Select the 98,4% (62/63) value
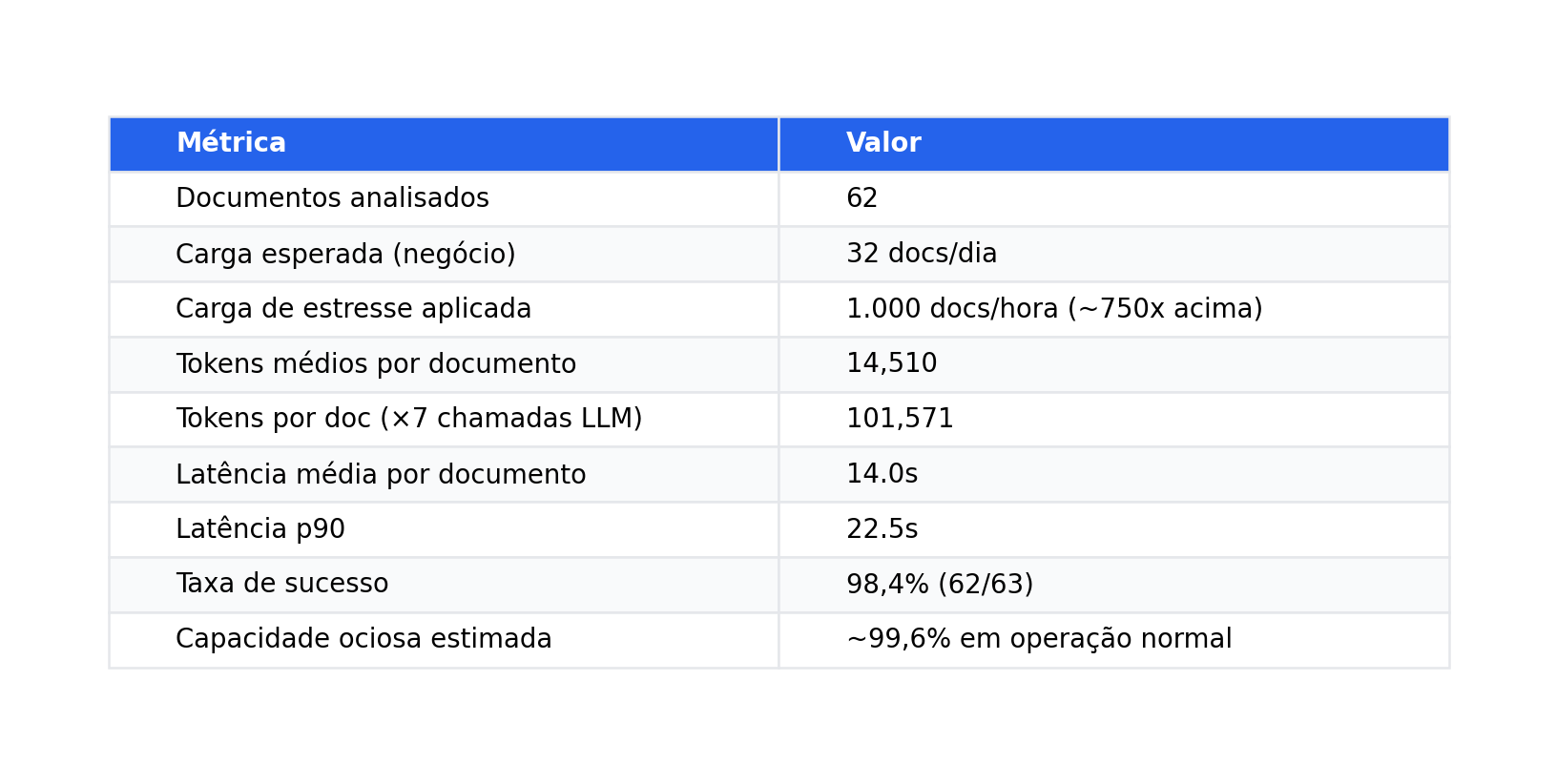Viewport: 1557px width, 784px height. pyautogui.click(x=940, y=585)
